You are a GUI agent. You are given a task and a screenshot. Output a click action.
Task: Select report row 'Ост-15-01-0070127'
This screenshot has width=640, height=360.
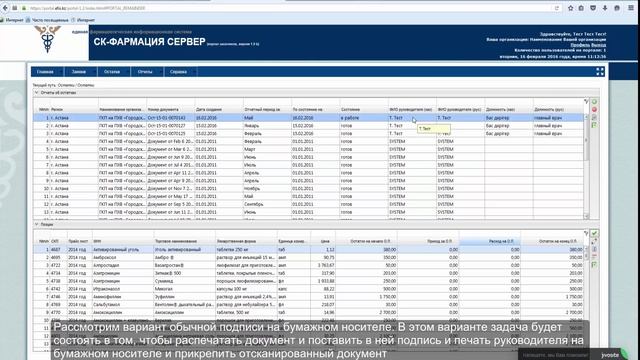[x=309, y=126]
